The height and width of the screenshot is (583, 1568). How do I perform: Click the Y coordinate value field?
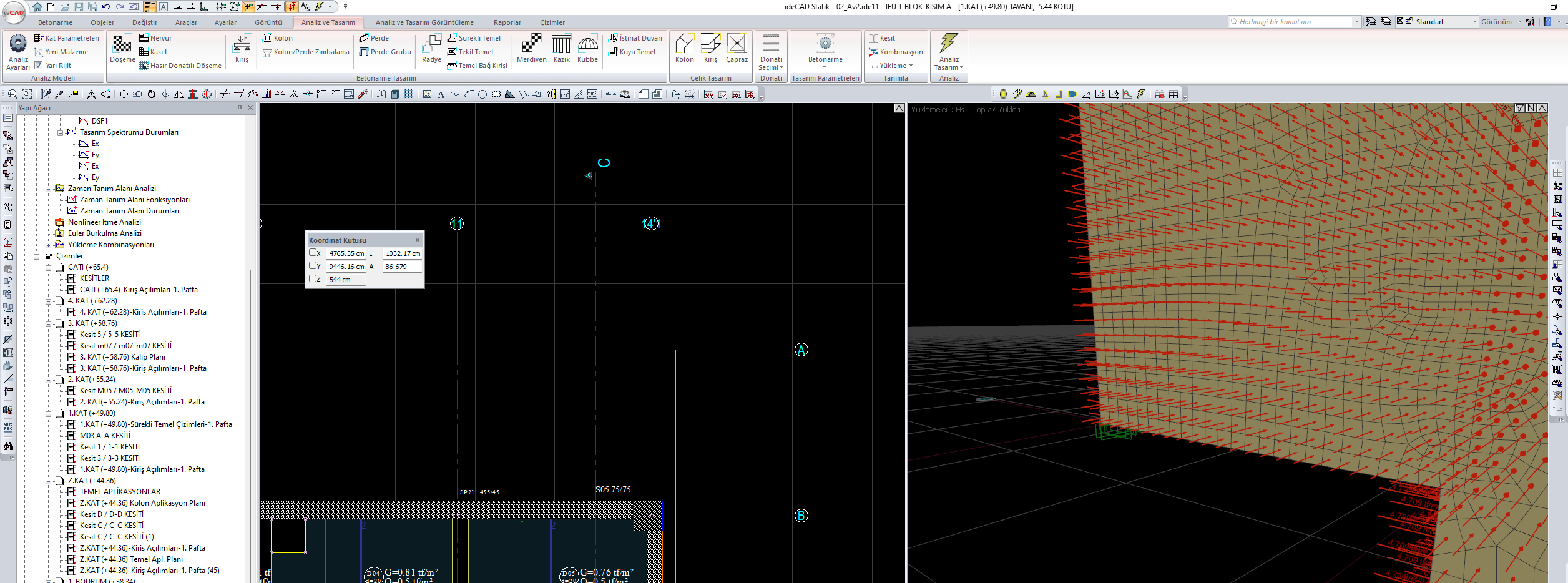[x=346, y=267]
